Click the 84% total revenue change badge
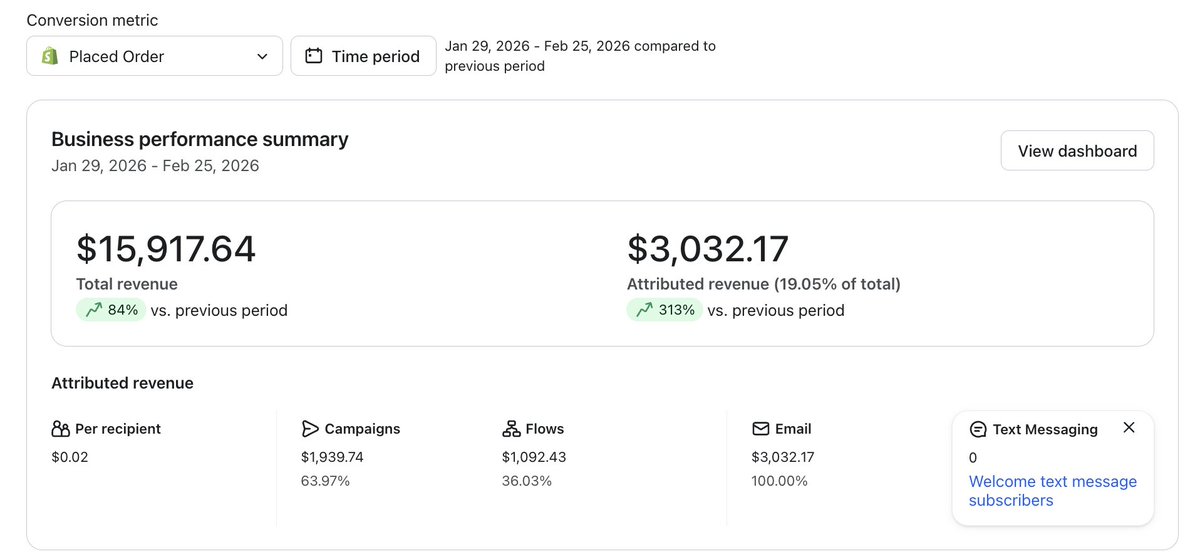The height and width of the screenshot is (559, 1200). point(111,310)
